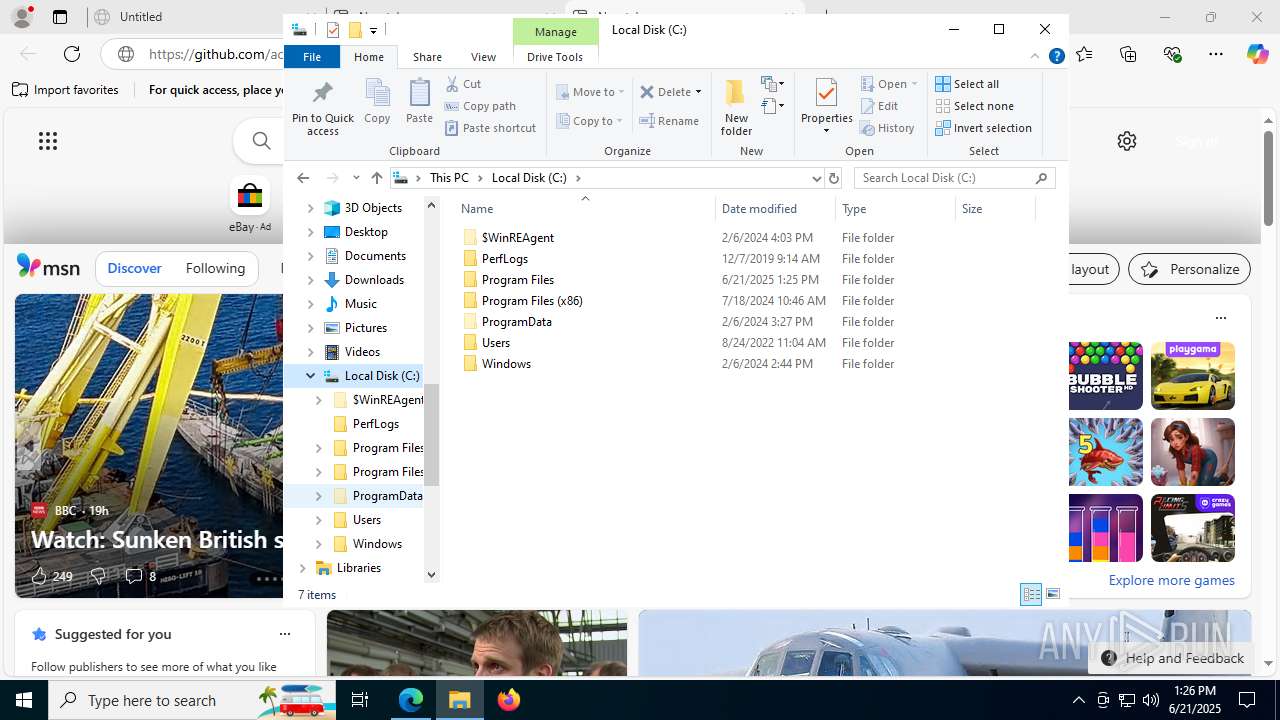Click Select none in ribbon
The image size is (1280, 720).
pyautogui.click(x=974, y=106)
